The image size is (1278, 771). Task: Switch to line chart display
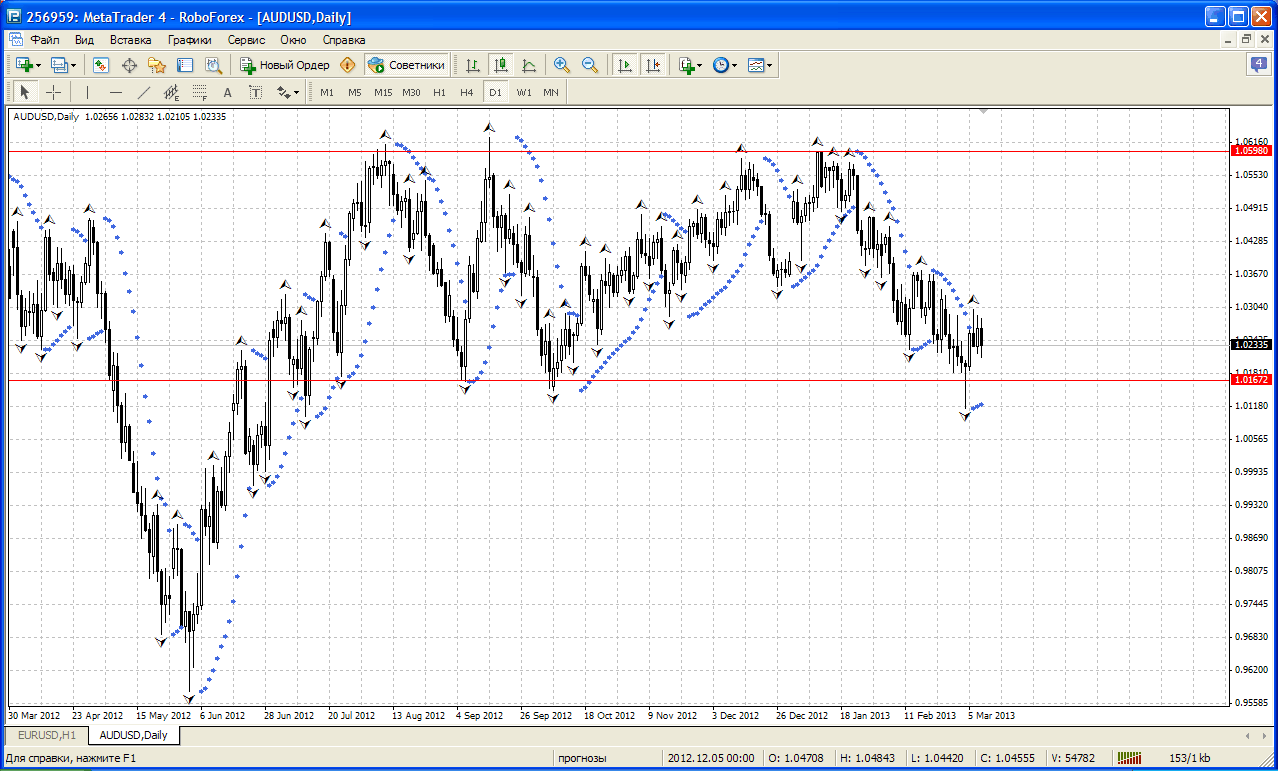tap(529, 65)
